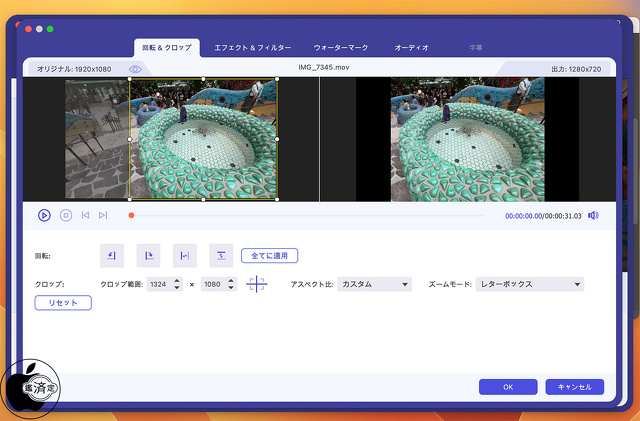
Task: Click the キャンセル button
Action: (x=575, y=387)
